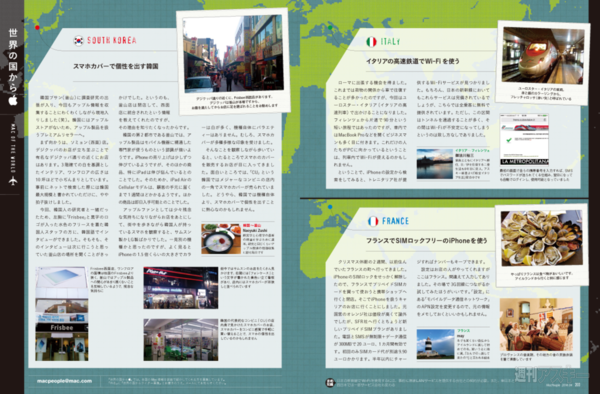Click the green map pin over Italy

[330, 28]
